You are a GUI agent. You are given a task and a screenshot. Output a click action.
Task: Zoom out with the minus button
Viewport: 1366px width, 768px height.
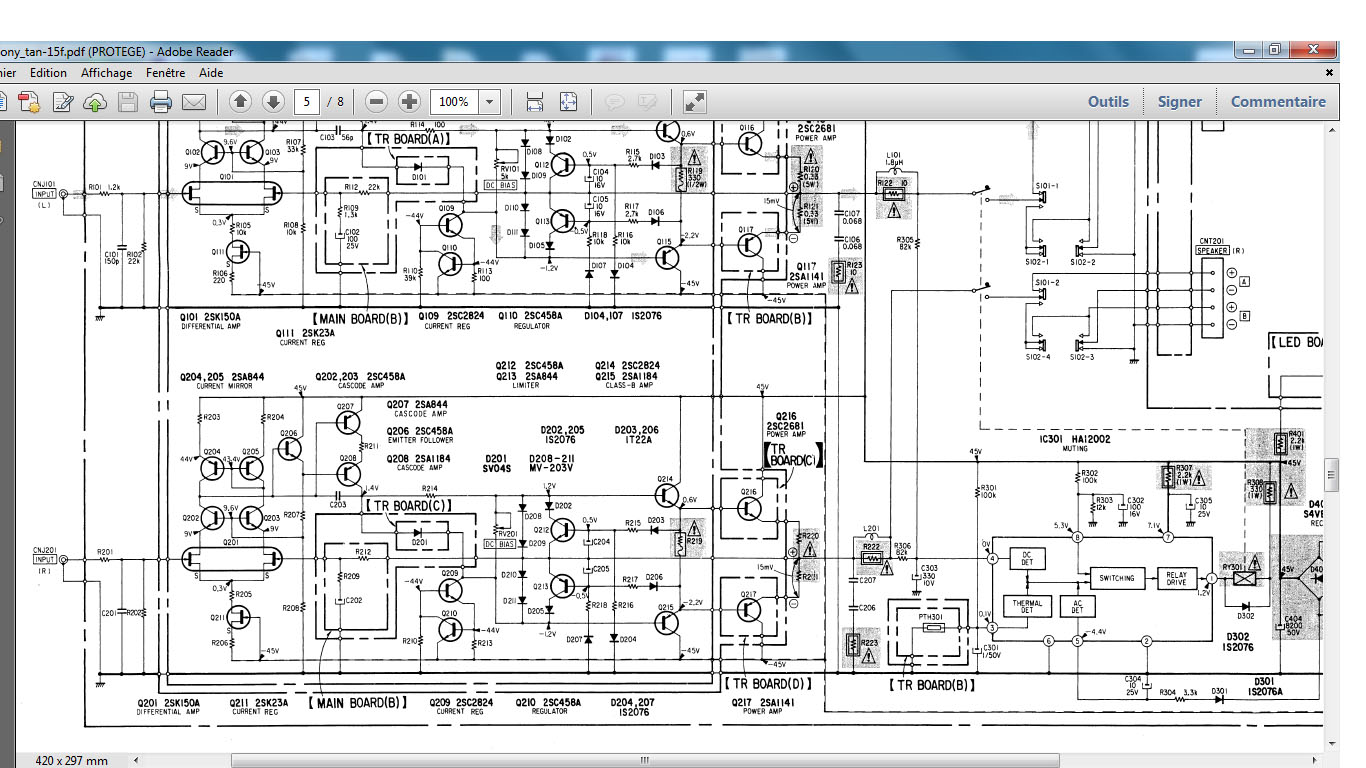point(376,101)
